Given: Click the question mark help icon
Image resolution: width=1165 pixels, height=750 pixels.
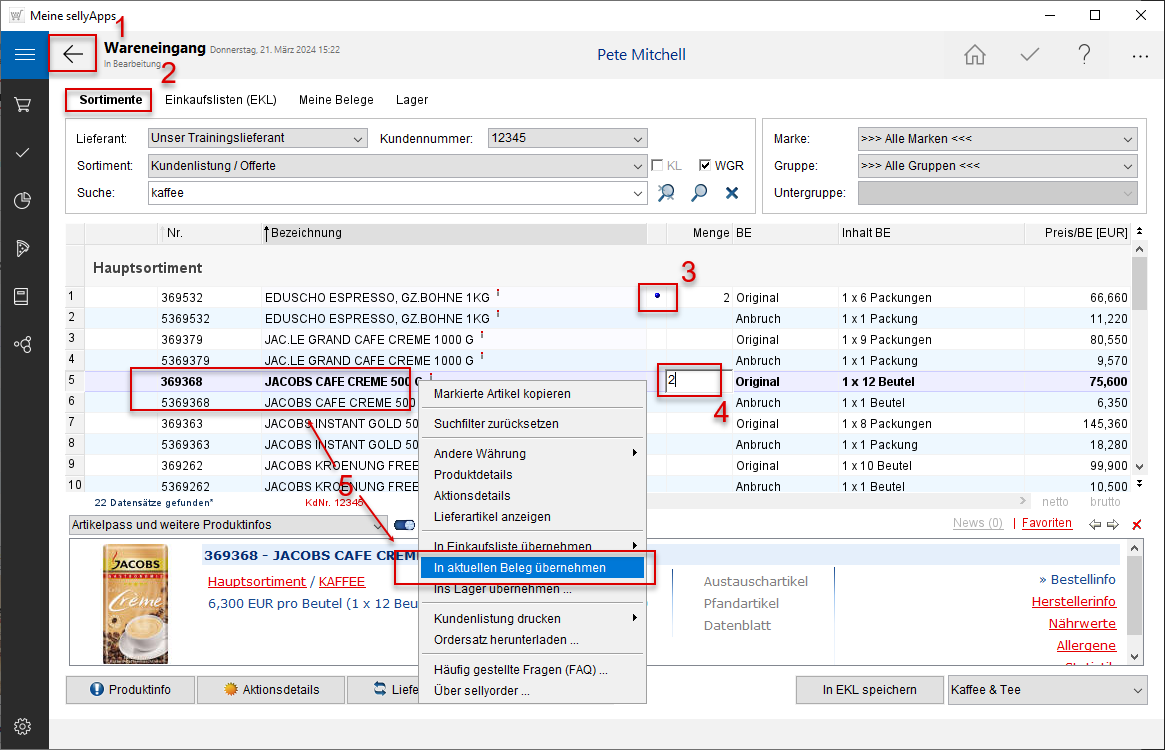Looking at the screenshot, I should 1085,55.
